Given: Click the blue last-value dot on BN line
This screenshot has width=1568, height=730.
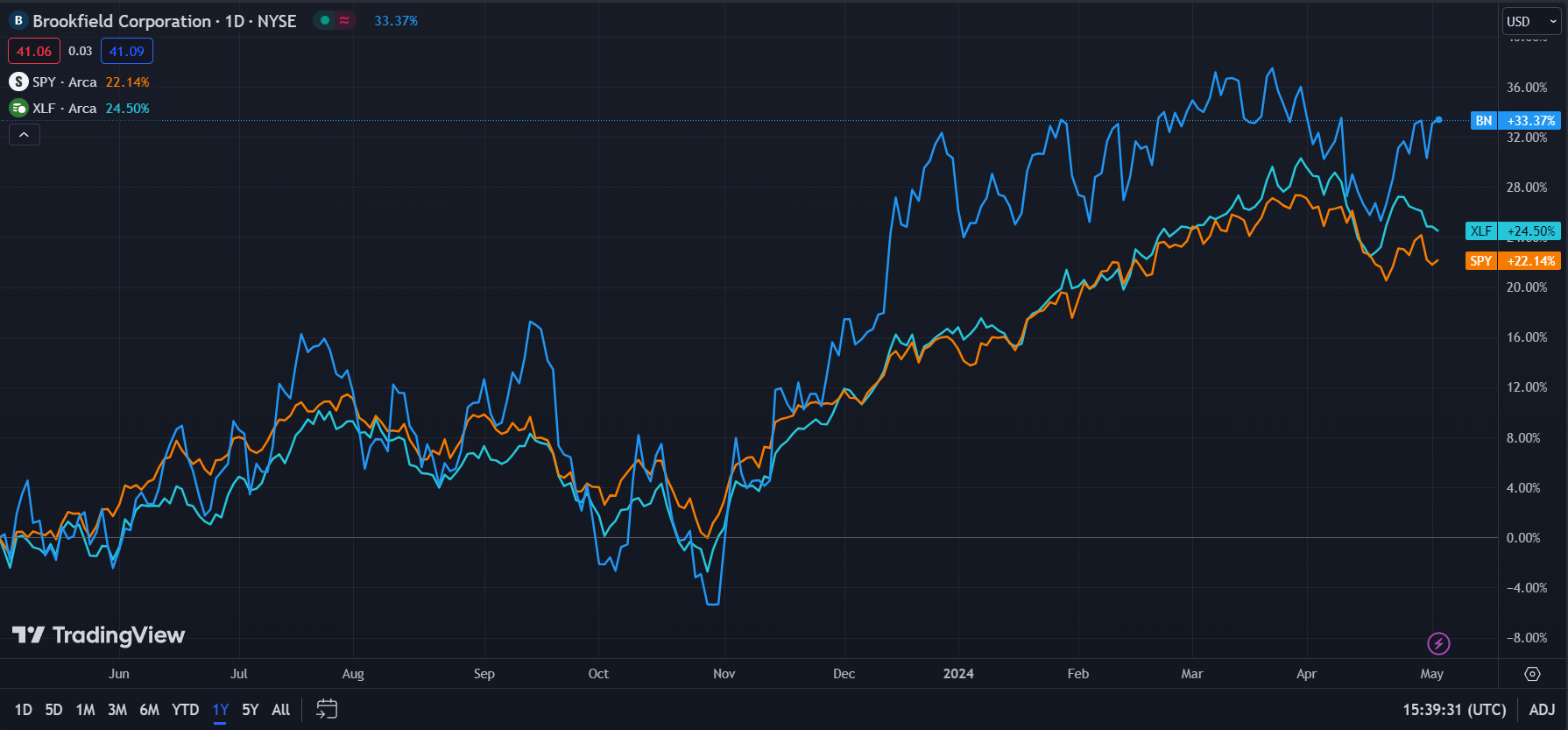Looking at the screenshot, I should (1438, 120).
